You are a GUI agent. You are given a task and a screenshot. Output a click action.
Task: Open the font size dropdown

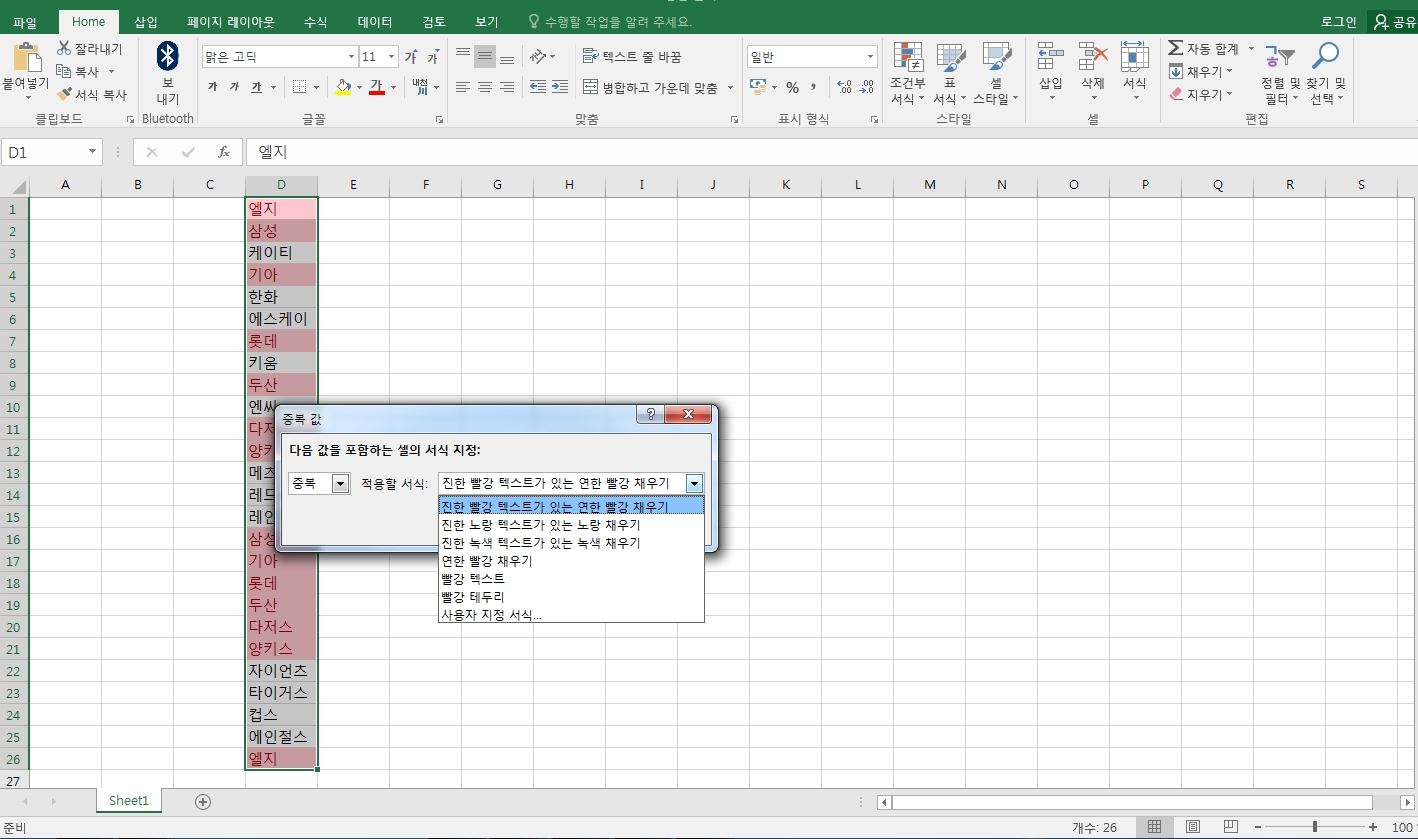click(391, 57)
